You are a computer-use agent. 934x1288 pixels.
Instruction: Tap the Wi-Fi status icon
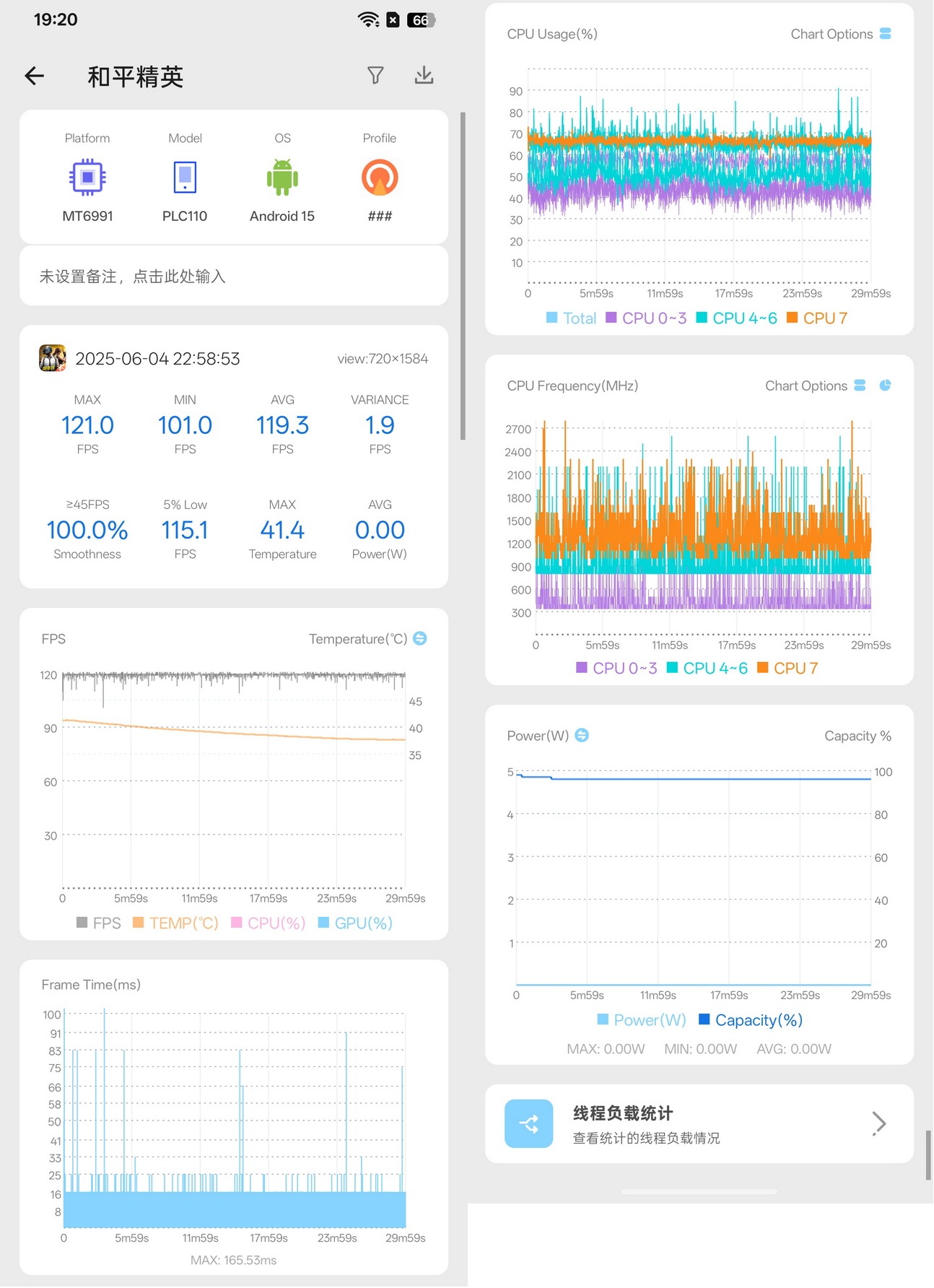[369, 20]
